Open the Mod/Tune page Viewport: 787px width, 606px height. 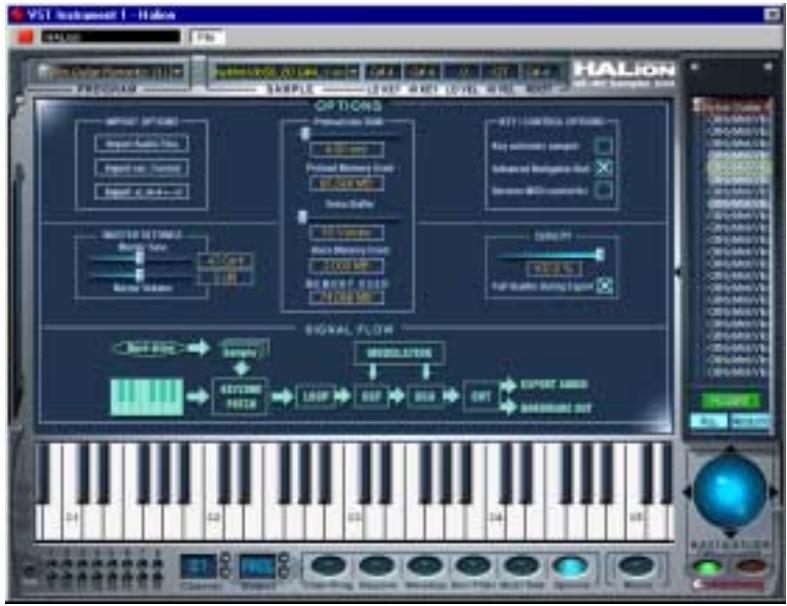(521, 566)
